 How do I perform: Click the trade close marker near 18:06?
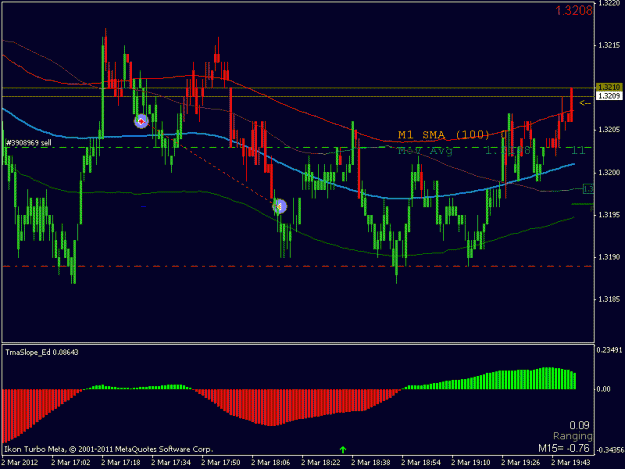(279, 206)
